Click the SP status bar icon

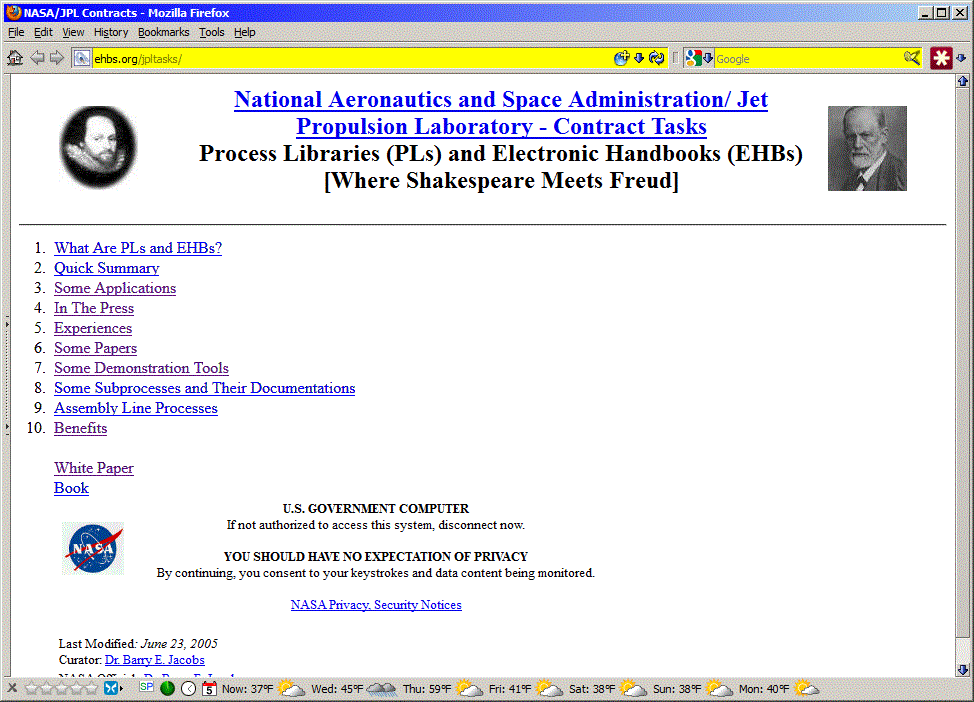(147, 686)
